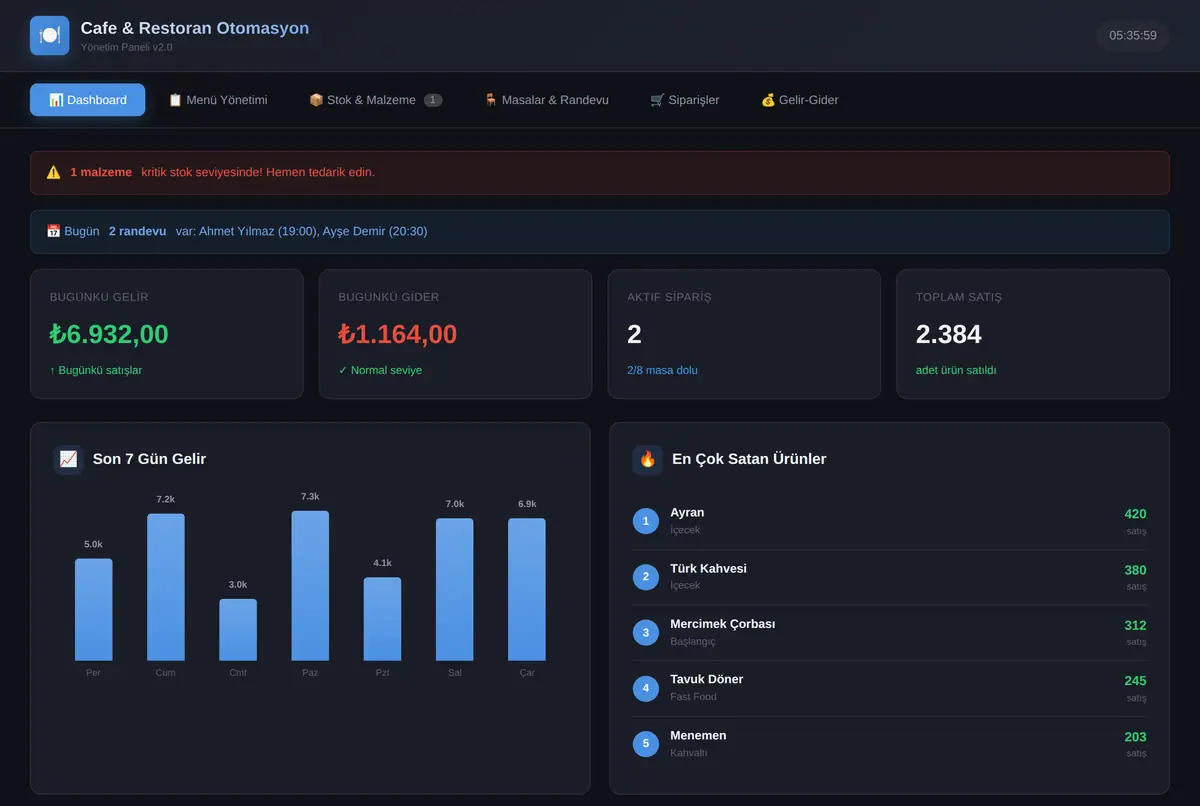The width and height of the screenshot is (1200, 806).
Task: Select the Ayran product name
Action: tap(687, 513)
